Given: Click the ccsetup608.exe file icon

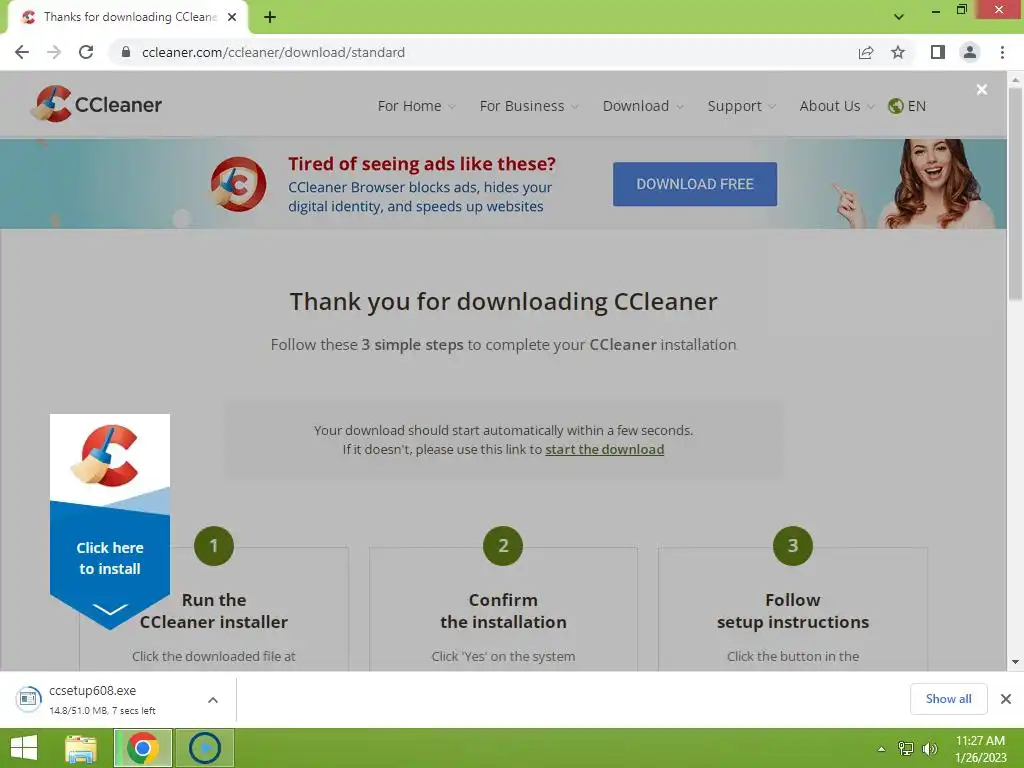Looking at the screenshot, I should (x=28, y=699).
